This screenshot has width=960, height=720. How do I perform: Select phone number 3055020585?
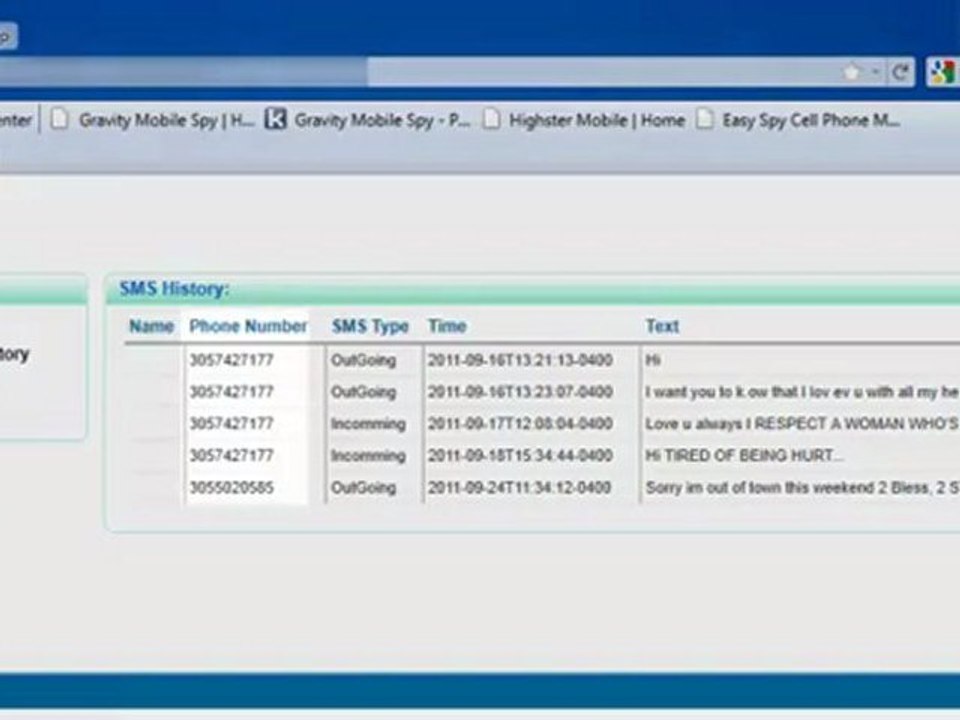coord(231,488)
